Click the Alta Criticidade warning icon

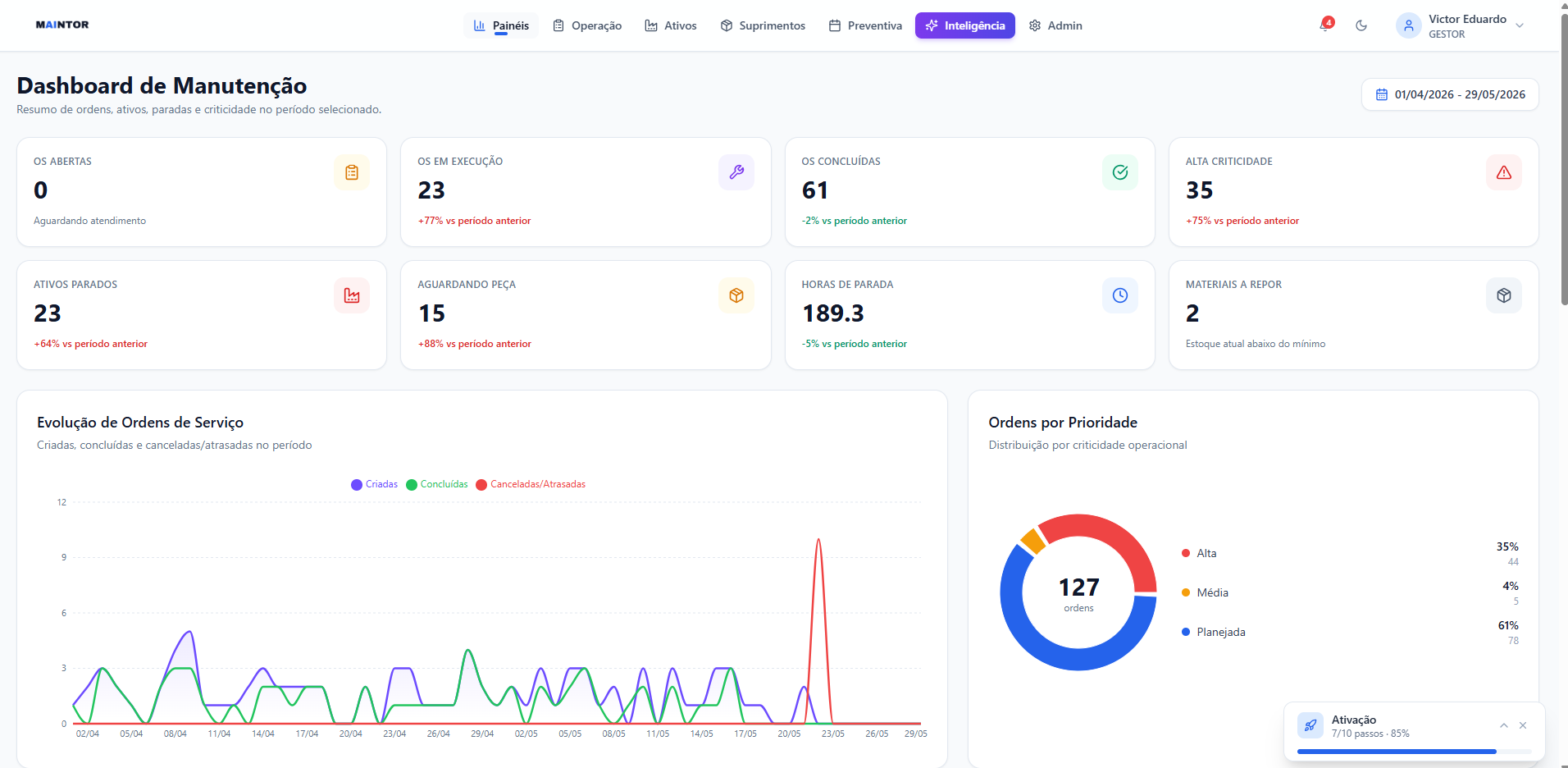pos(1504,172)
